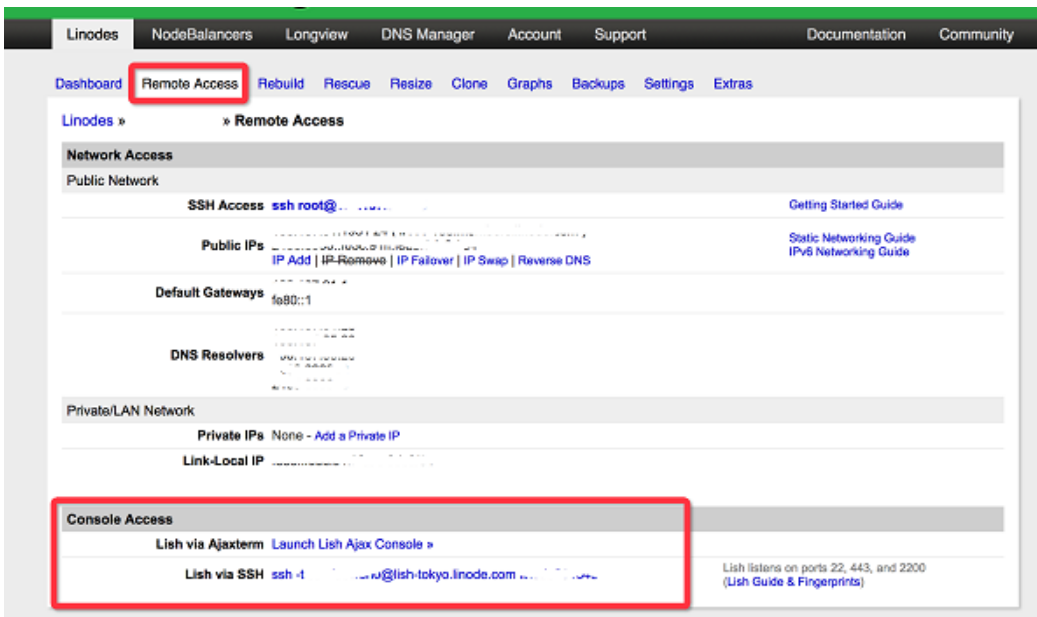The height and width of the screenshot is (617, 1037).
Task: Open Documentation in the top bar
Action: coord(856,34)
